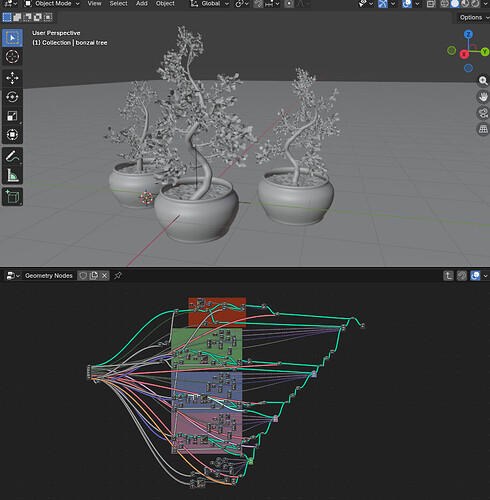Click the viewport zoom magnifier icon

click(483, 81)
